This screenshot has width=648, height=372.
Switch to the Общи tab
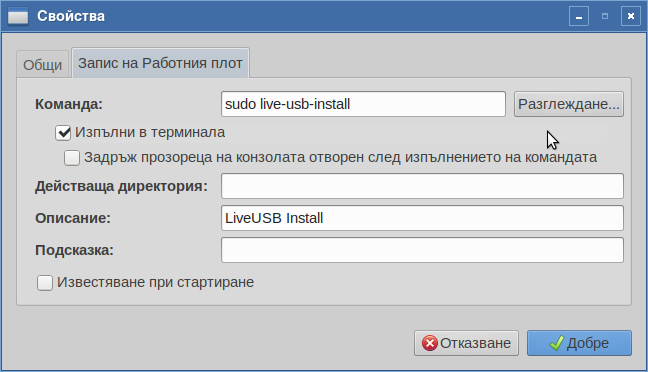point(43,64)
